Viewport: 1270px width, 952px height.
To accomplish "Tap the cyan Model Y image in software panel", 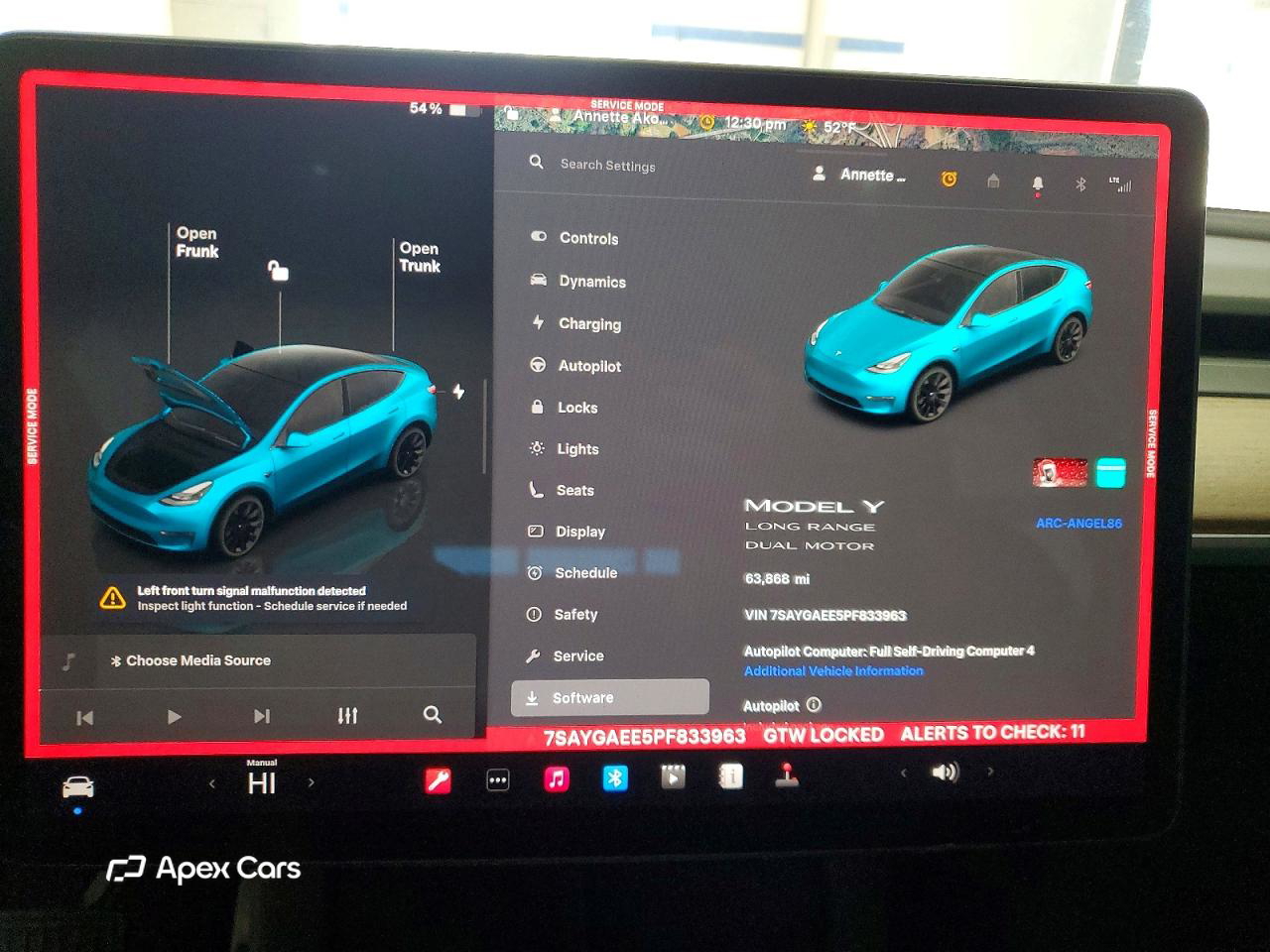I will click(x=948, y=332).
